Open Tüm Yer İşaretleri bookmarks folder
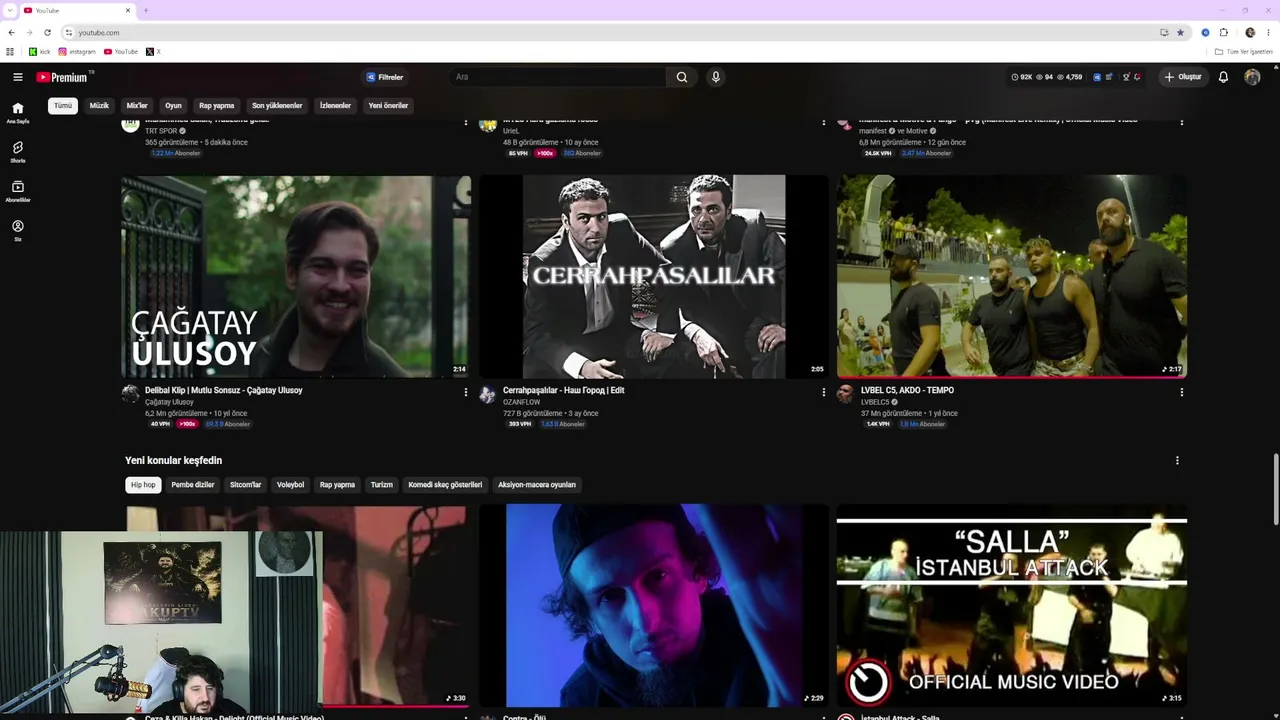Screen dimensions: 1280x720 tap(1244, 52)
